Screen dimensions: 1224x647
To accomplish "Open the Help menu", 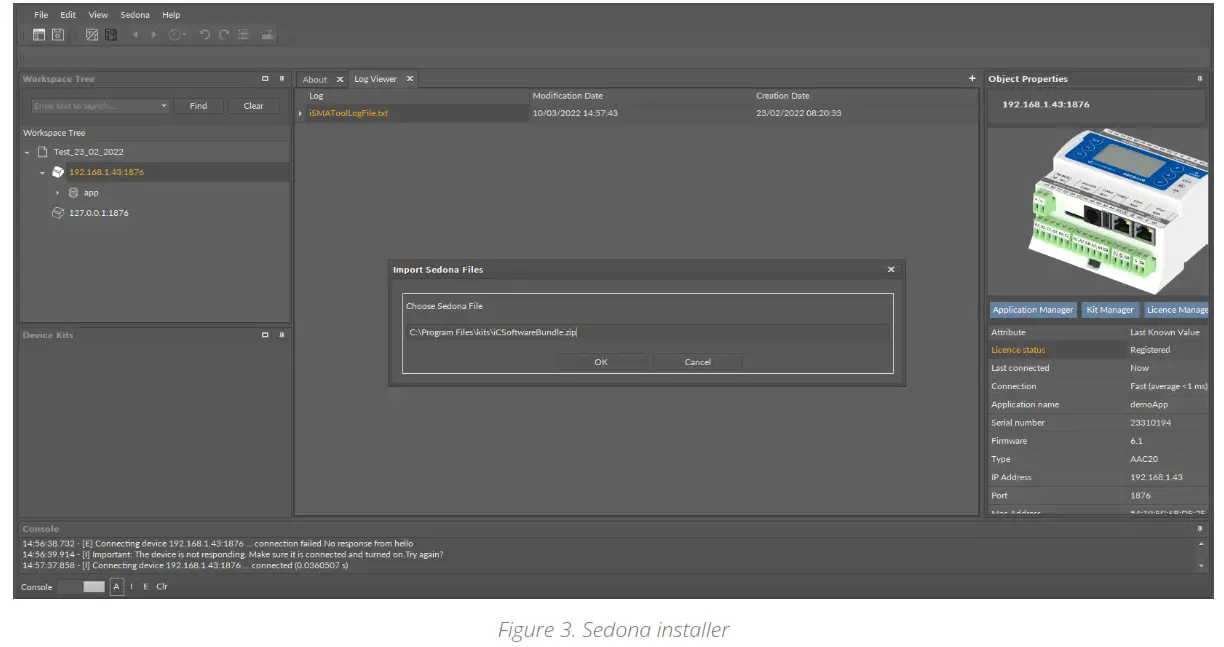I will point(171,15).
